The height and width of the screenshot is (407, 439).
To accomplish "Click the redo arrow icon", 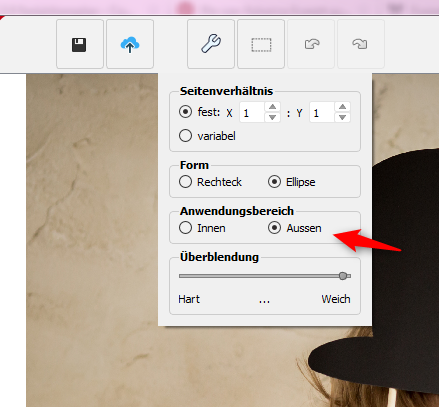I will (361, 44).
